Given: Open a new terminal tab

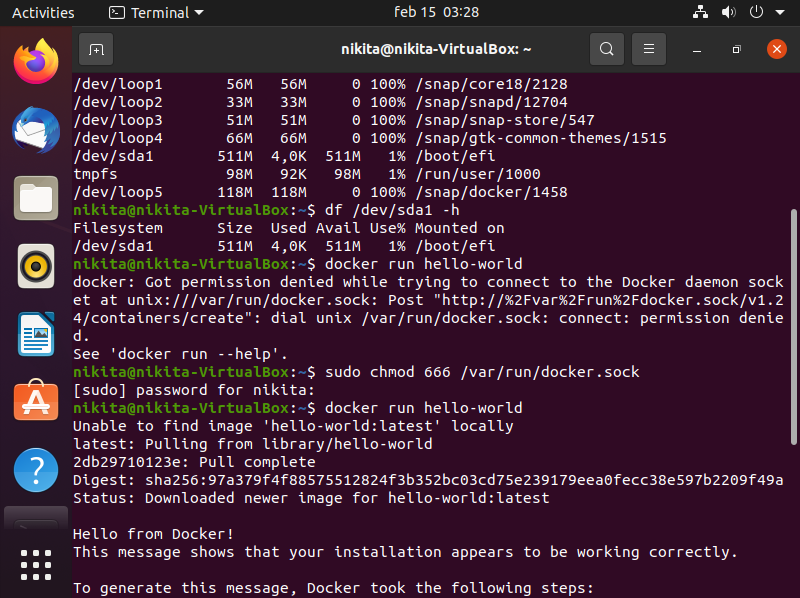Looking at the screenshot, I should point(96,49).
